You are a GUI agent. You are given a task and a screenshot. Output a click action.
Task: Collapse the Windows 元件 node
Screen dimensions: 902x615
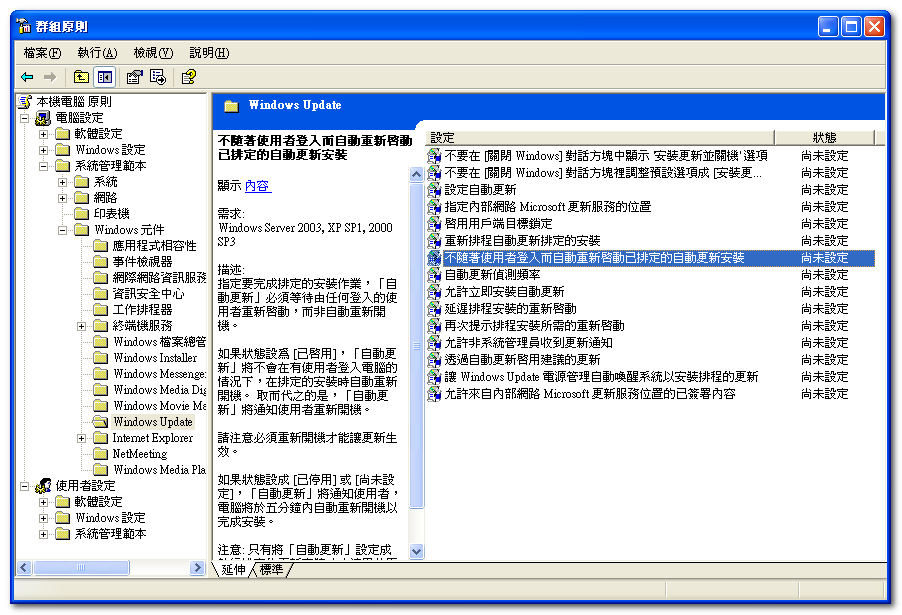point(62,230)
